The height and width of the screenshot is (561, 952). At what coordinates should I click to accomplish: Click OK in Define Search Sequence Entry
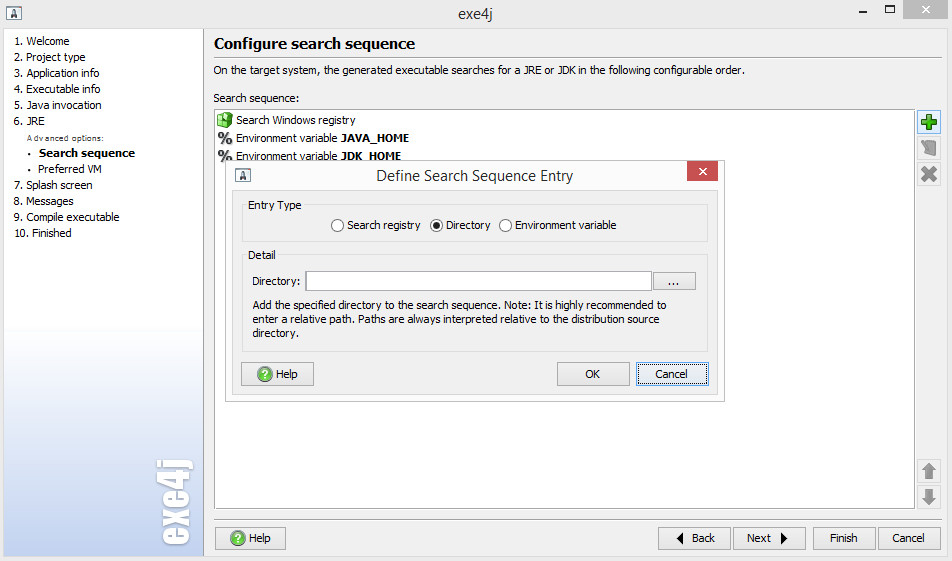click(x=593, y=374)
